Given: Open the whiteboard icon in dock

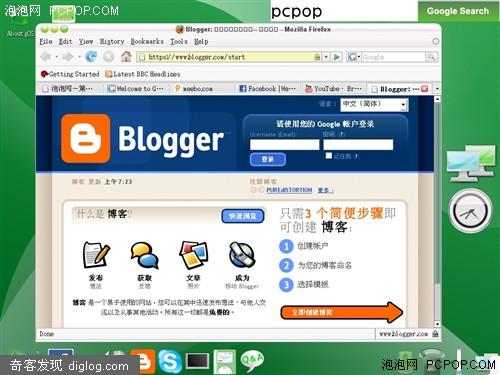Looking at the screenshot, I should 224,362.
